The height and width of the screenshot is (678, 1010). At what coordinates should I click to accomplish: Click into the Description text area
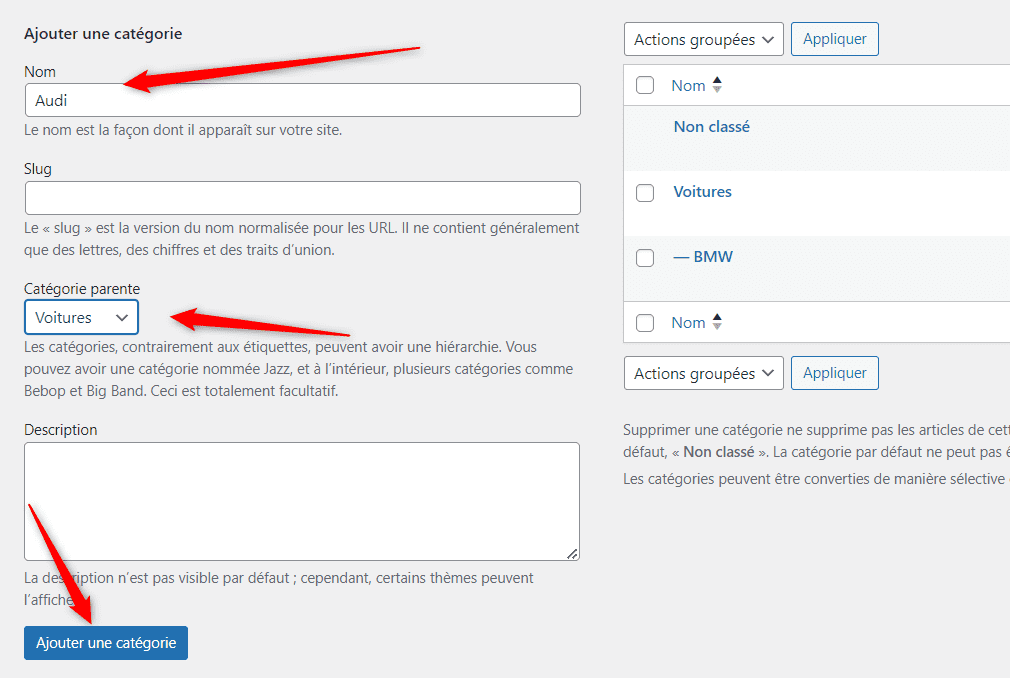[302, 502]
